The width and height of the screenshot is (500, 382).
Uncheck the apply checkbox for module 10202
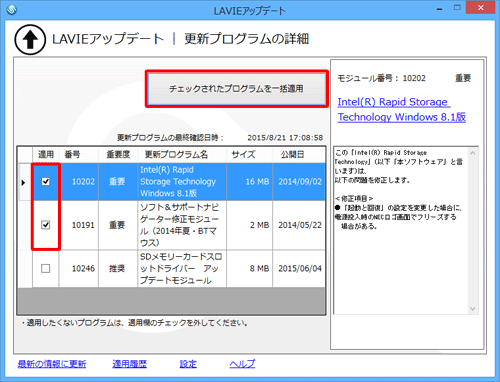pyautogui.click(x=46, y=182)
